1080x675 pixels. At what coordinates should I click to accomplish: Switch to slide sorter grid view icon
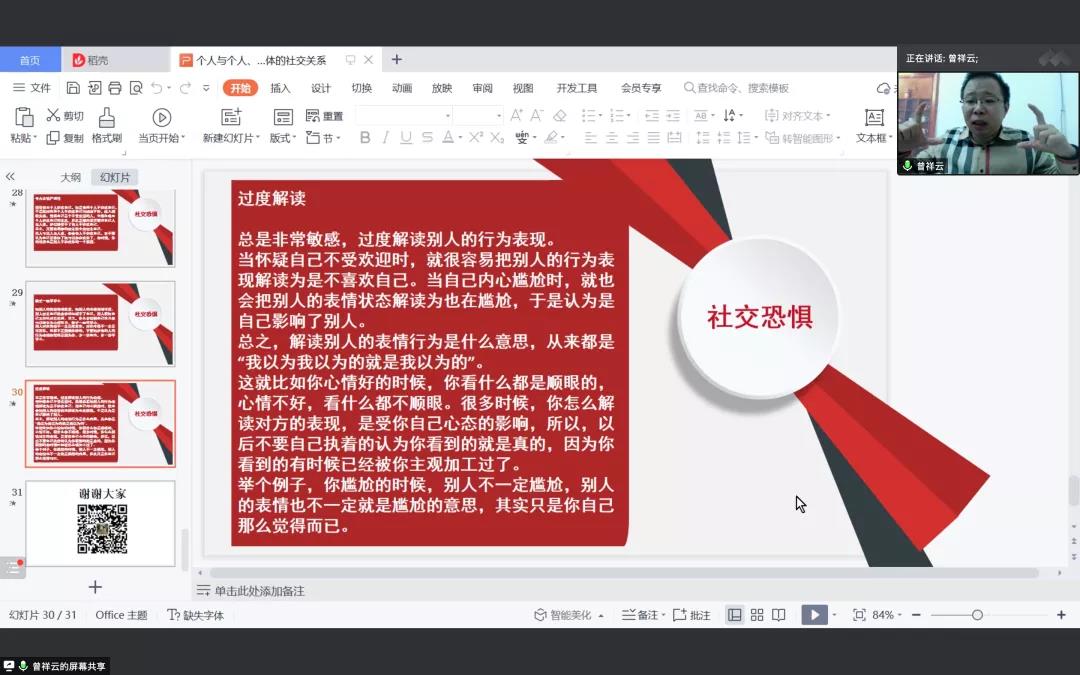pos(757,615)
